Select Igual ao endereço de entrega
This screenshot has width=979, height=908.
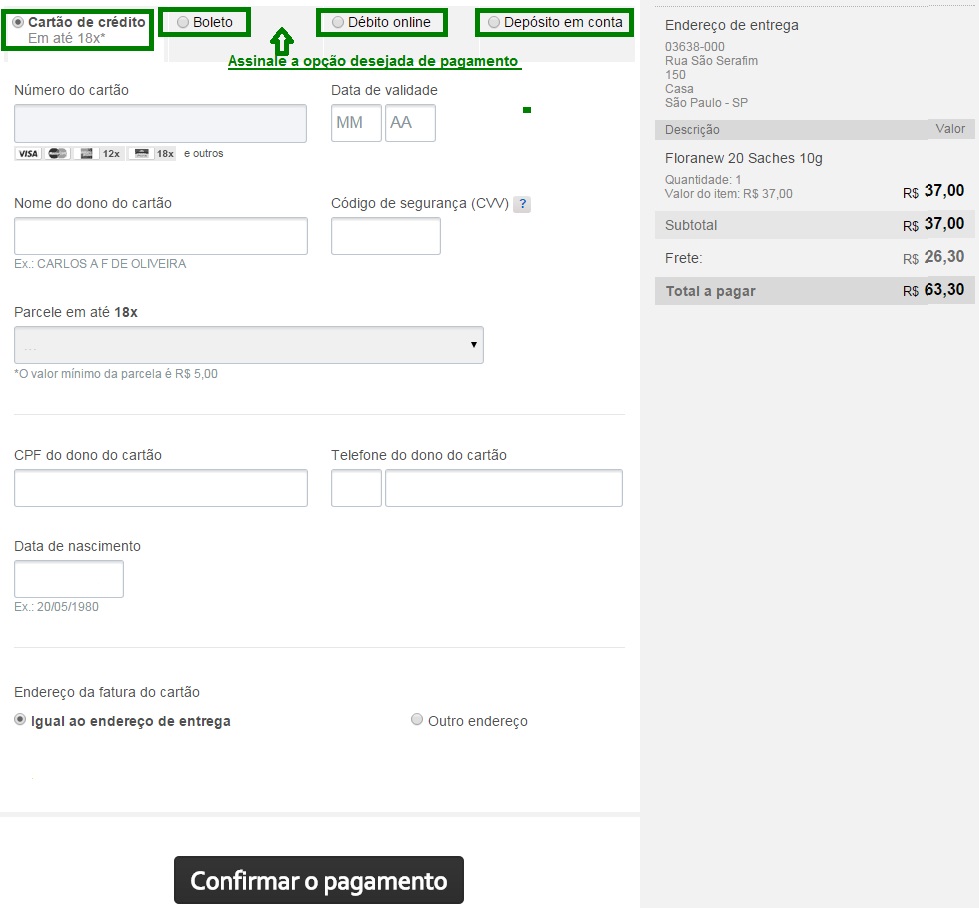(20, 719)
